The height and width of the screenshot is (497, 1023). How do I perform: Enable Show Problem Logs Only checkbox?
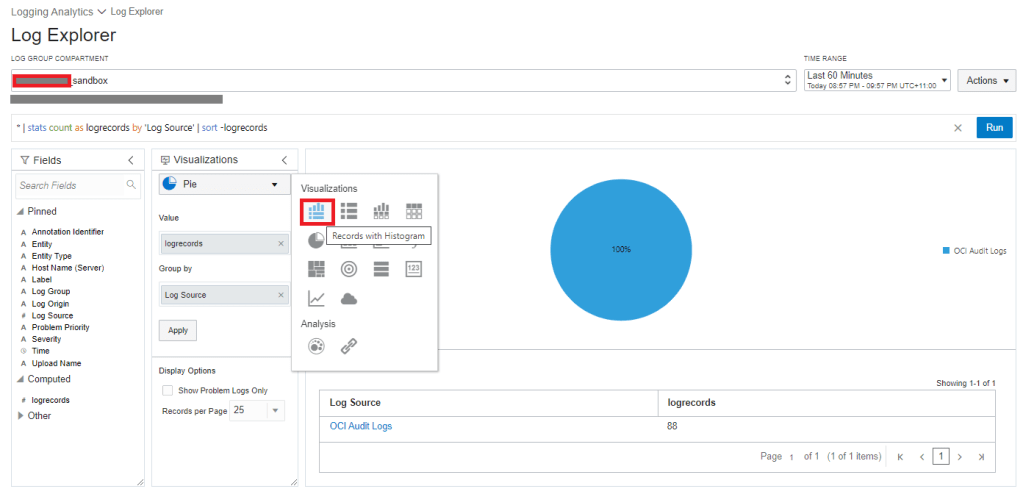(167, 390)
